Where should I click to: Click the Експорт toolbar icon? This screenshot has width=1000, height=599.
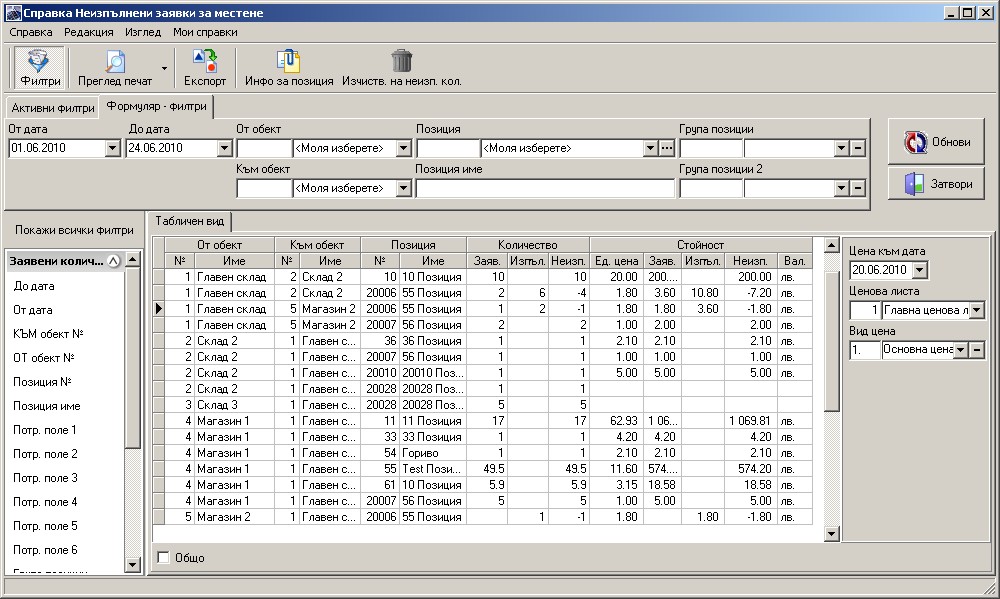click(x=205, y=68)
